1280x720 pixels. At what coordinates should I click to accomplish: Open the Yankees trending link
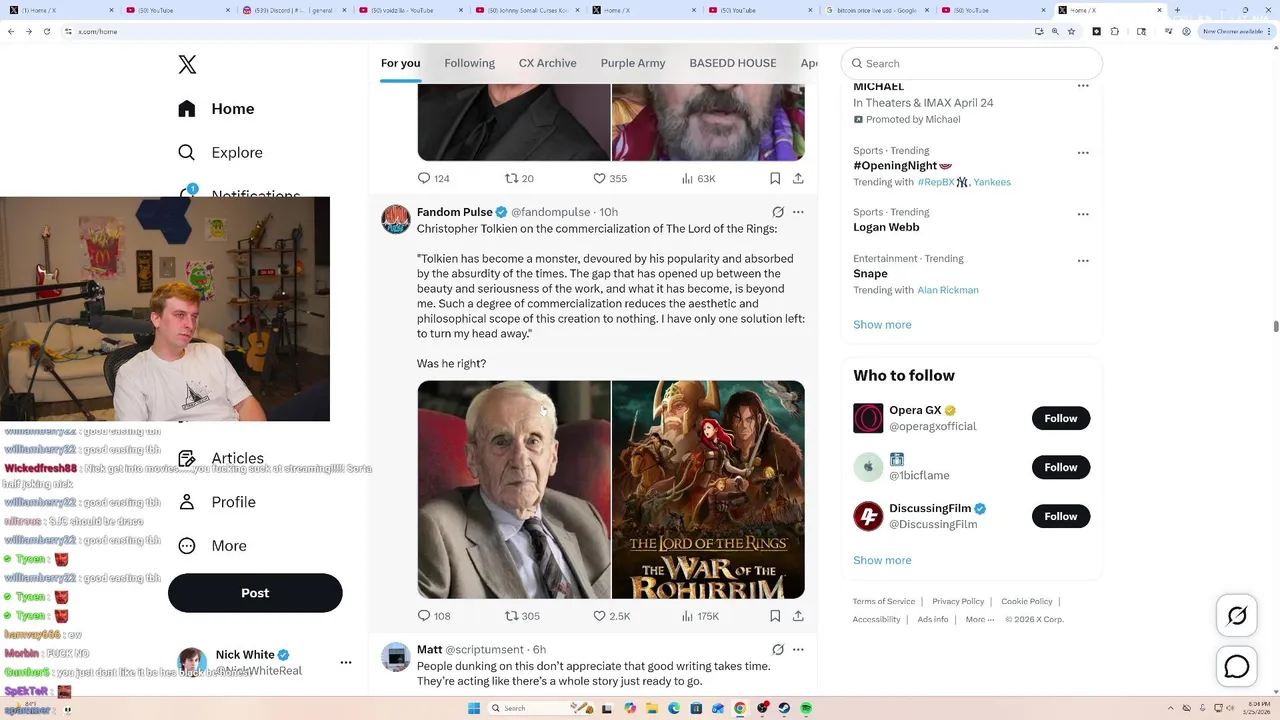click(992, 182)
